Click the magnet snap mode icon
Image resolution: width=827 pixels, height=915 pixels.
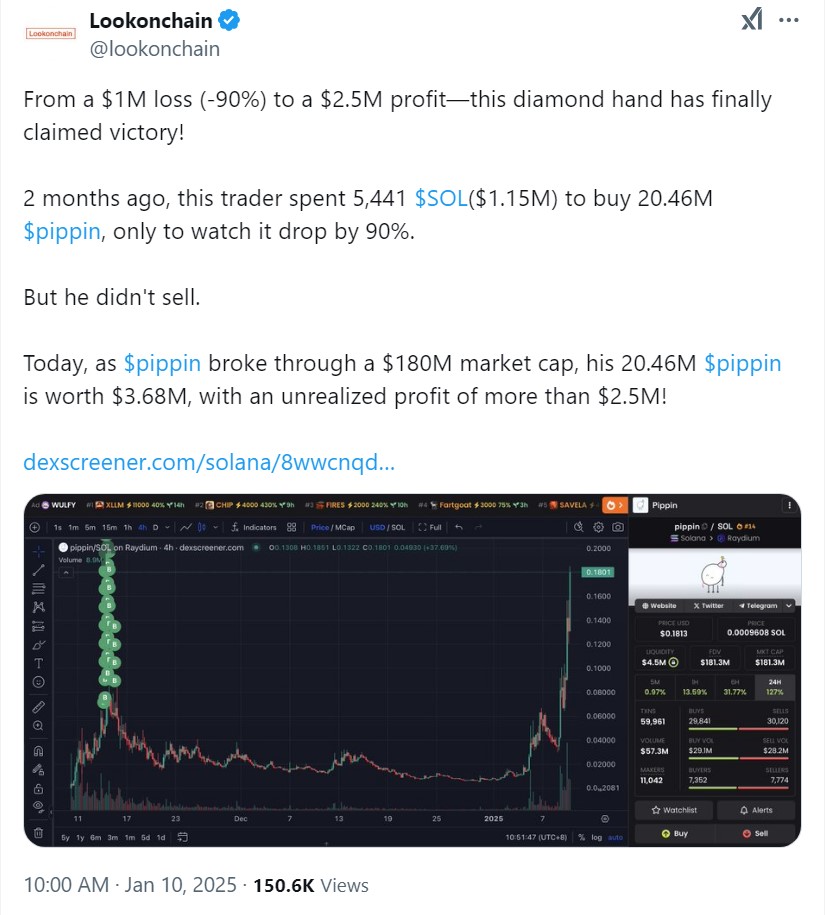[39, 750]
